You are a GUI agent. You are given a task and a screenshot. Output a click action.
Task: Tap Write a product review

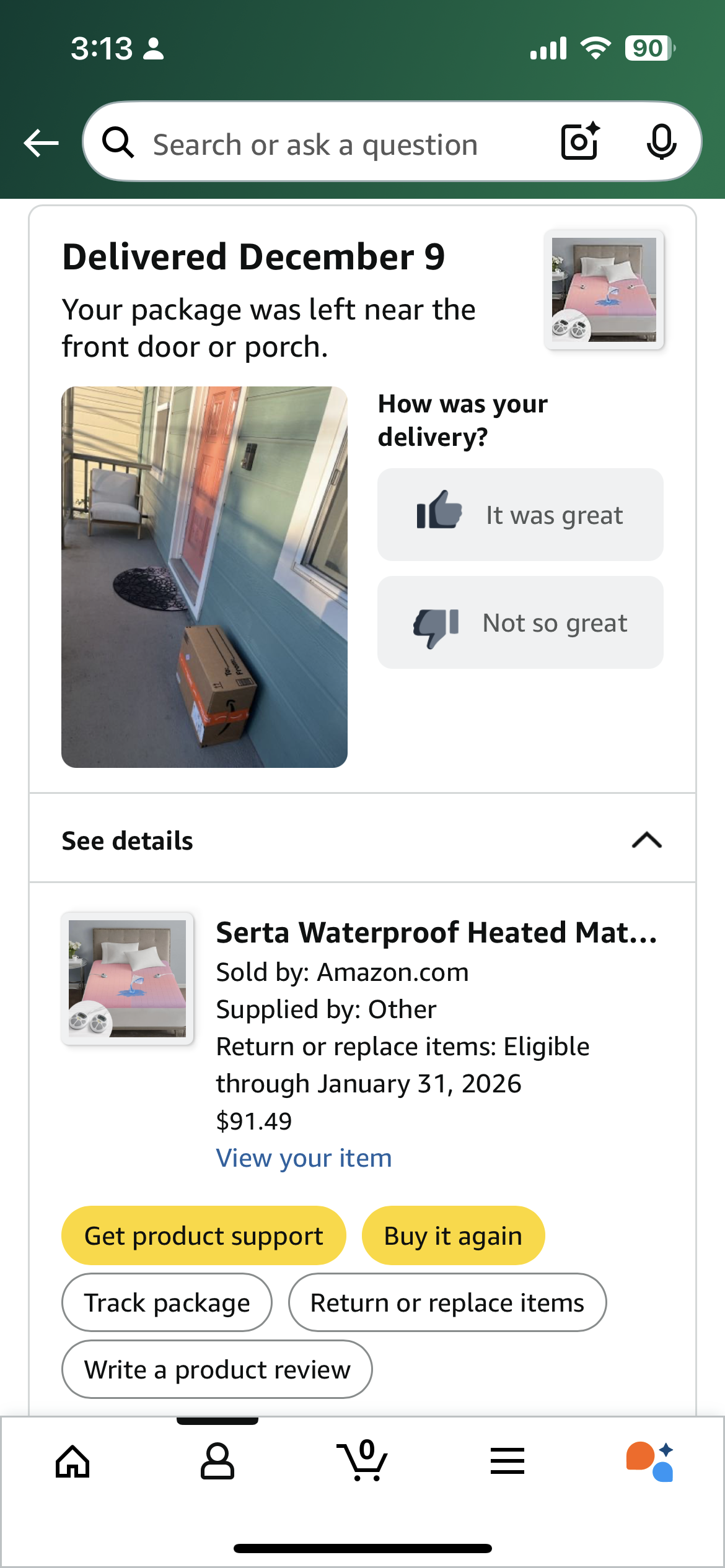[x=217, y=1369]
